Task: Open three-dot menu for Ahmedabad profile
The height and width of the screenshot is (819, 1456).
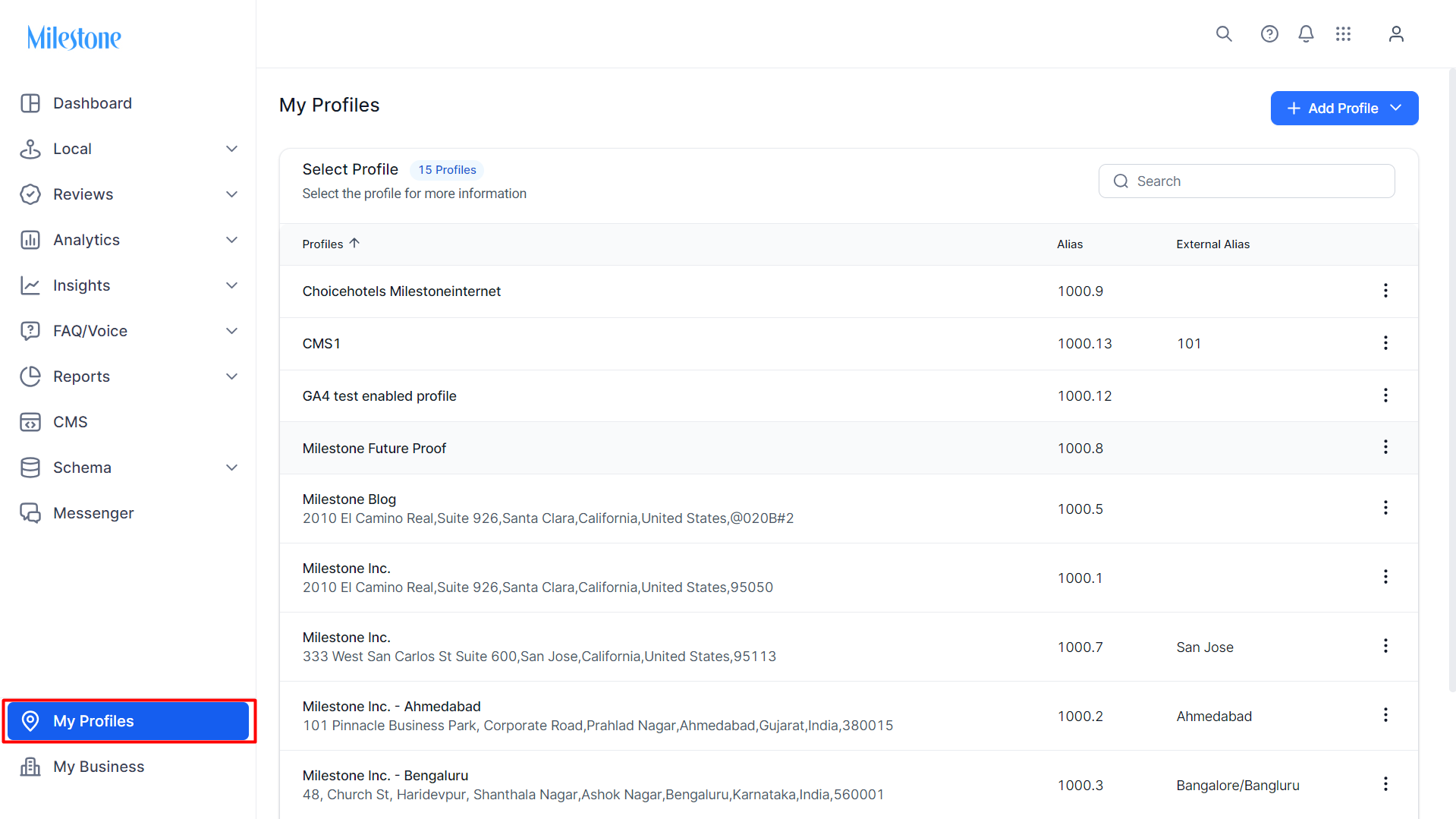Action: tap(1385, 715)
